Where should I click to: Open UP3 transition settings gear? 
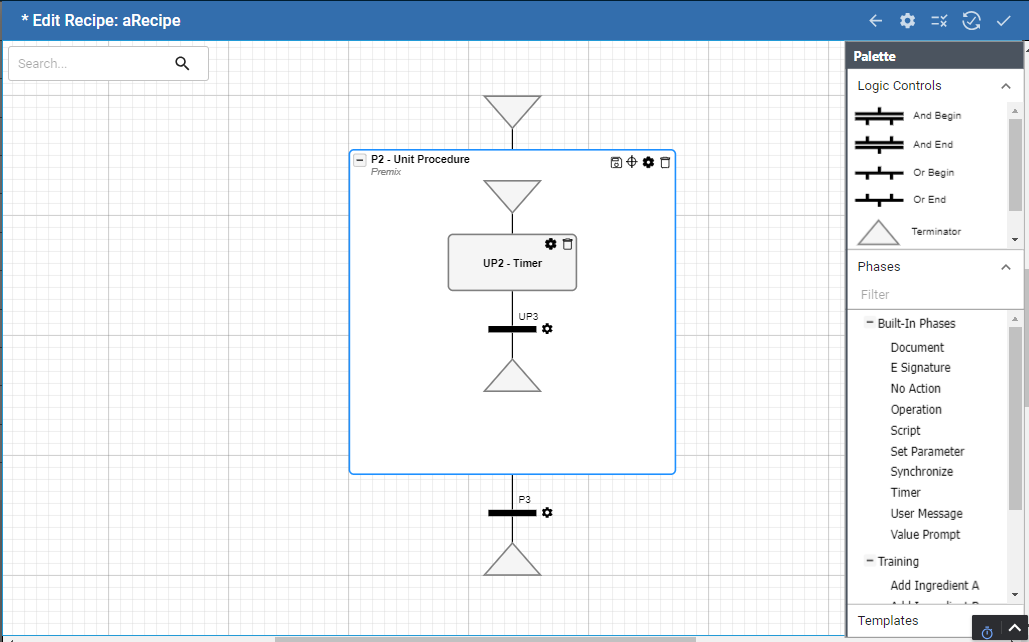[x=547, y=329]
